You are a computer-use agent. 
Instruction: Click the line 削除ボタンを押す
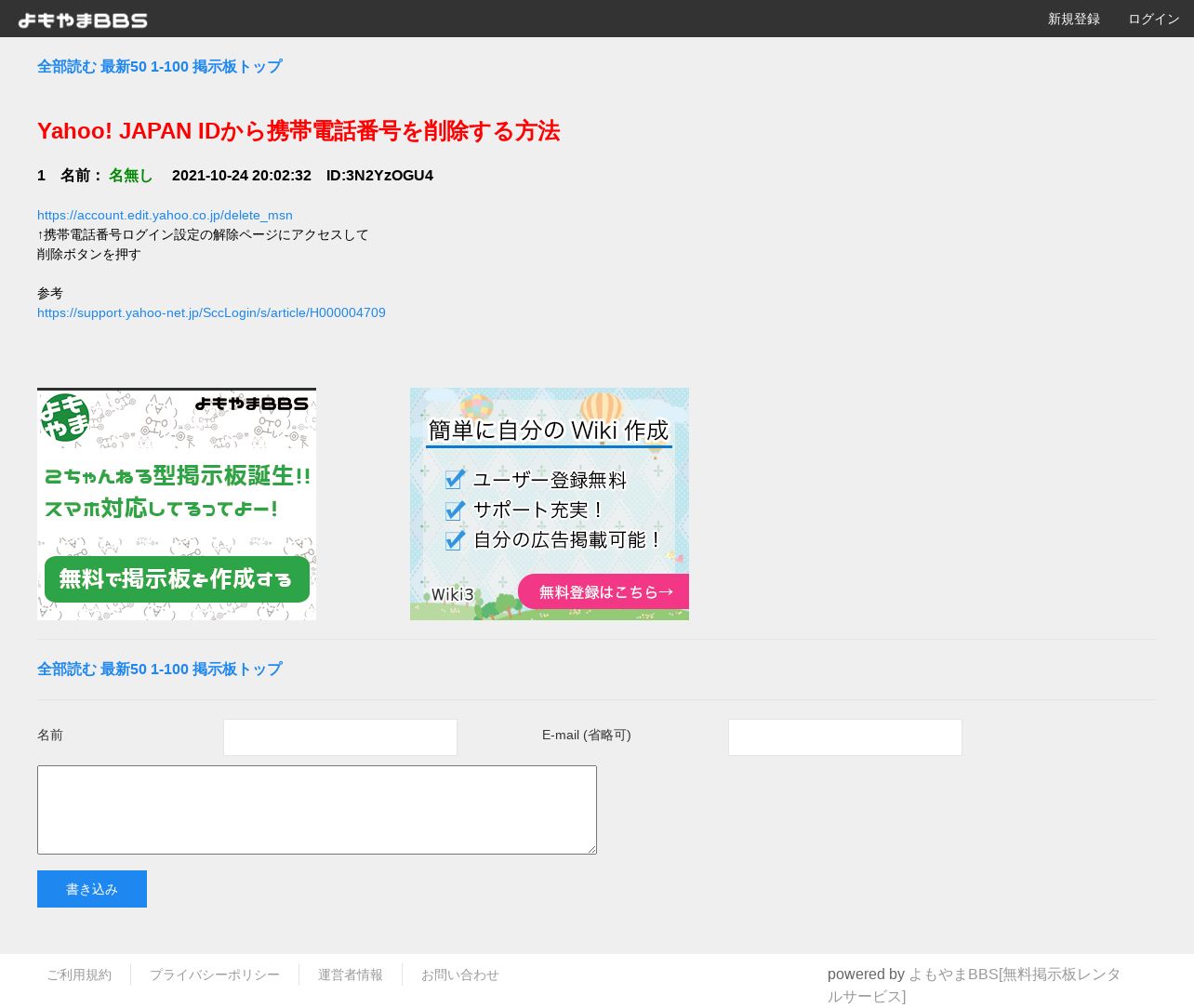tap(89, 254)
